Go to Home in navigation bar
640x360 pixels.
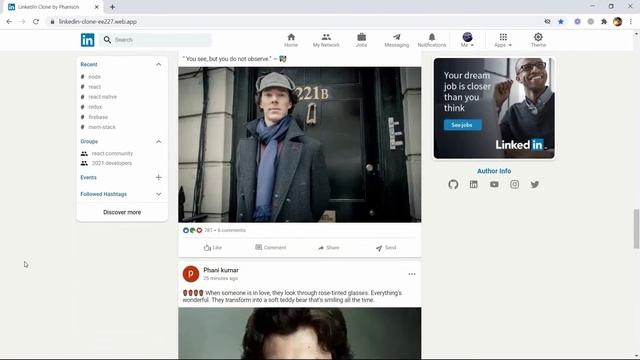(291, 40)
